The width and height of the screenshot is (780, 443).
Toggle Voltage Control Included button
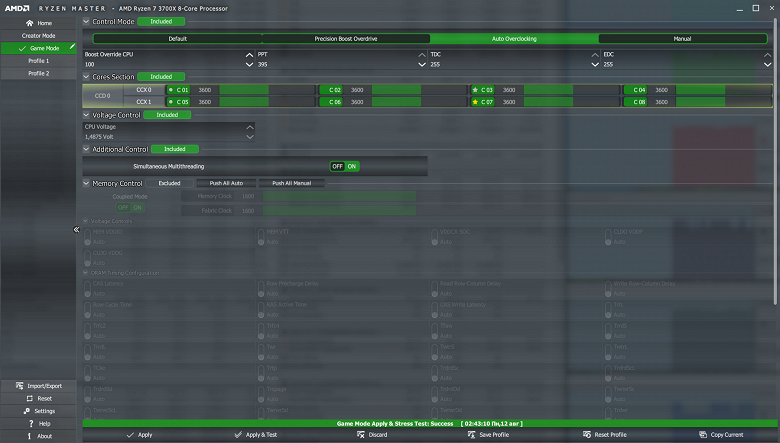pos(167,115)
